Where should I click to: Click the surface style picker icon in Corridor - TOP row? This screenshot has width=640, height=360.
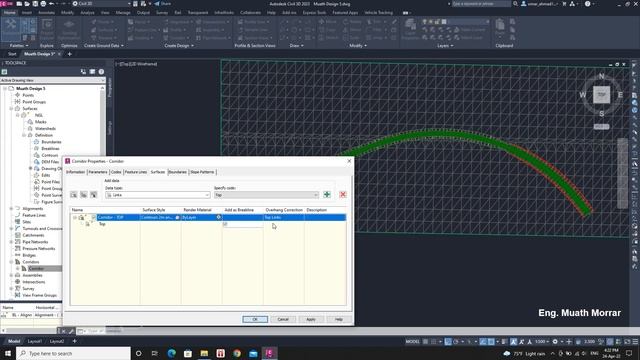pyautogui.click(x=178, y=218)
